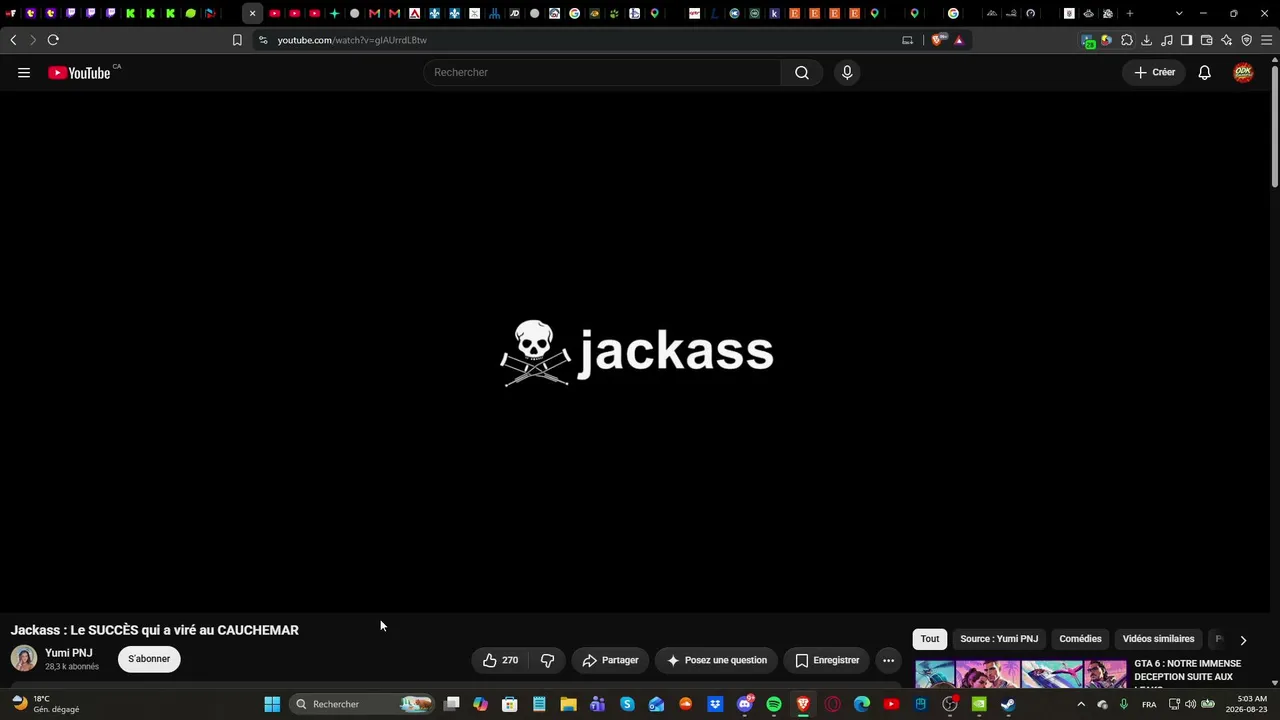
Task: Click the Jackass video player
Action: pos(636,351)
